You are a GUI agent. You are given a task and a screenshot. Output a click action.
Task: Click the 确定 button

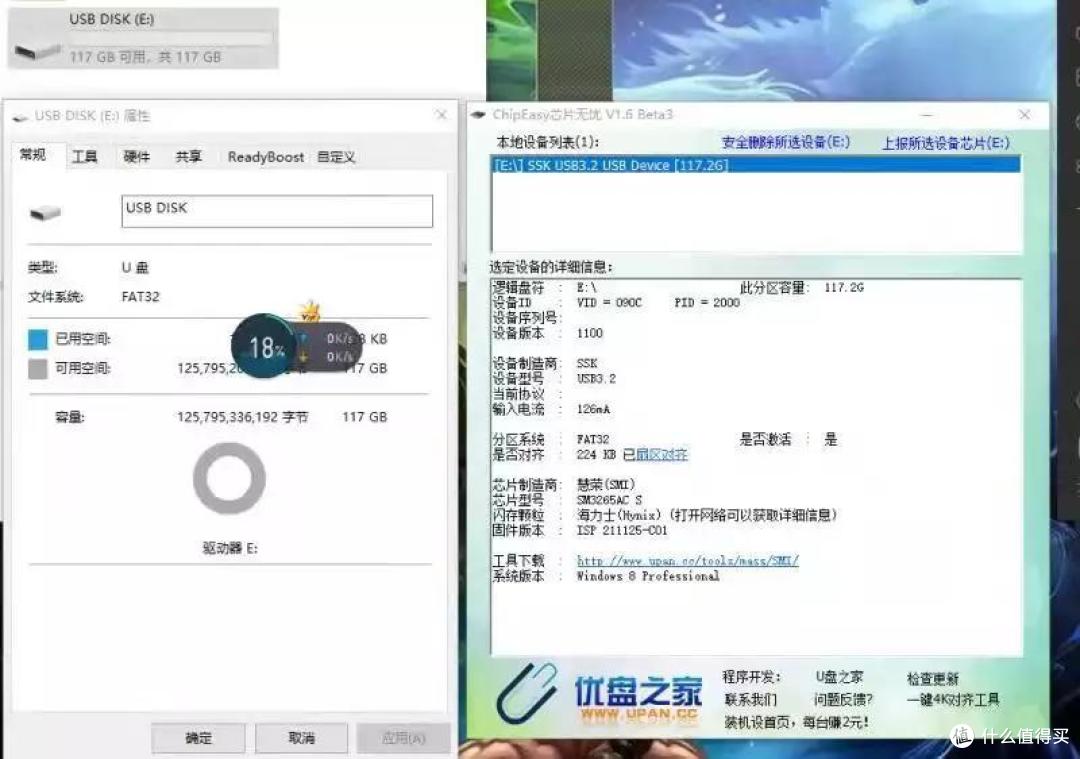pyautogui.click(x=198, y=738)
